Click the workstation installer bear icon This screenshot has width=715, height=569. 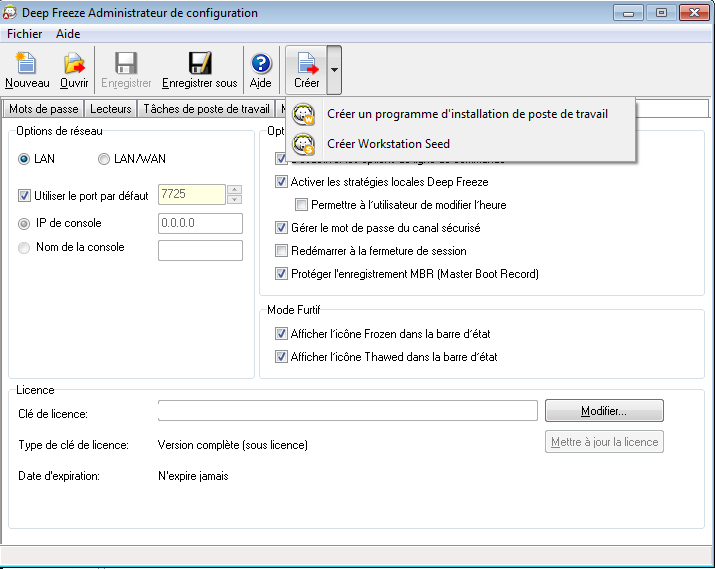304,114
